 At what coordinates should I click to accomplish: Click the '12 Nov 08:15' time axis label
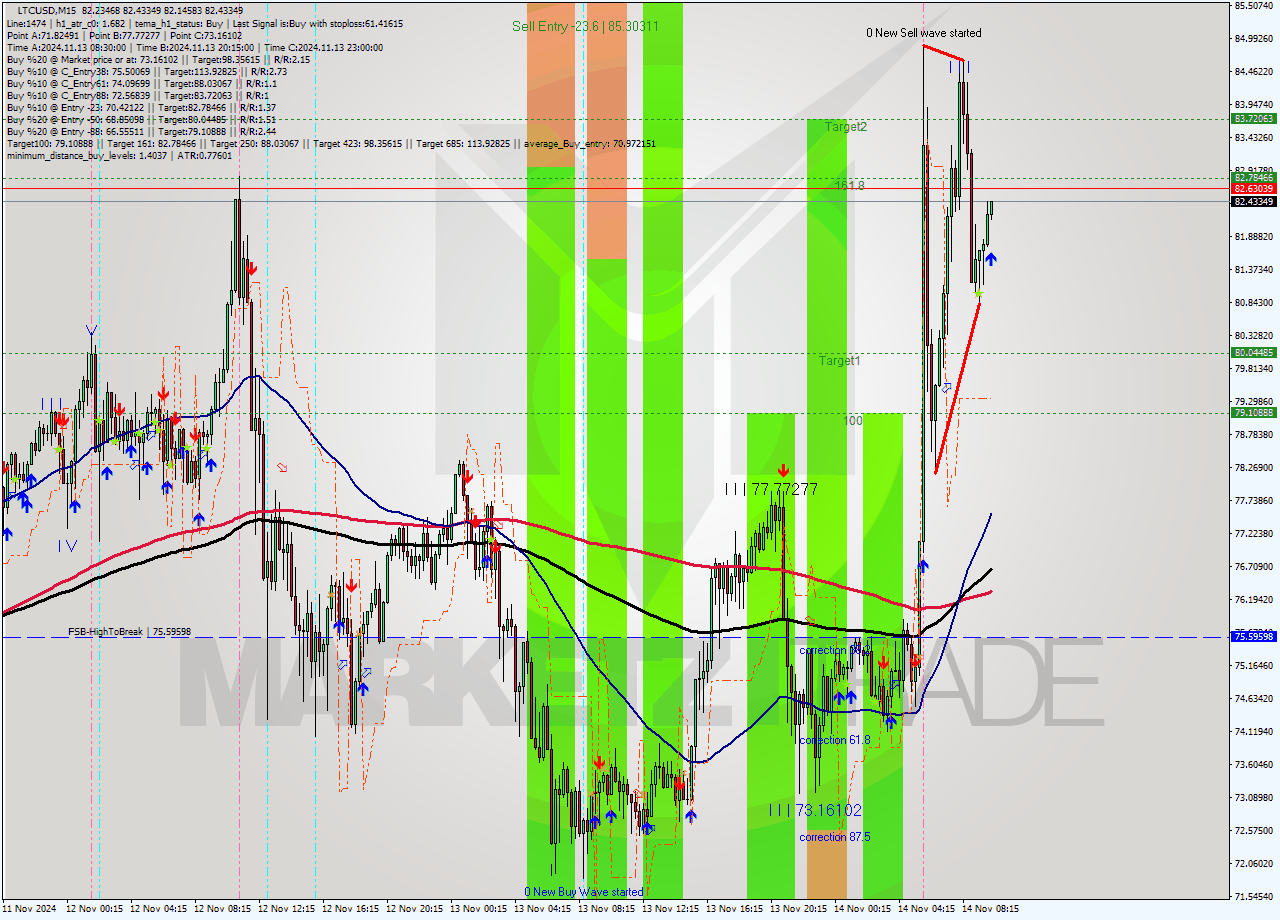222,909
